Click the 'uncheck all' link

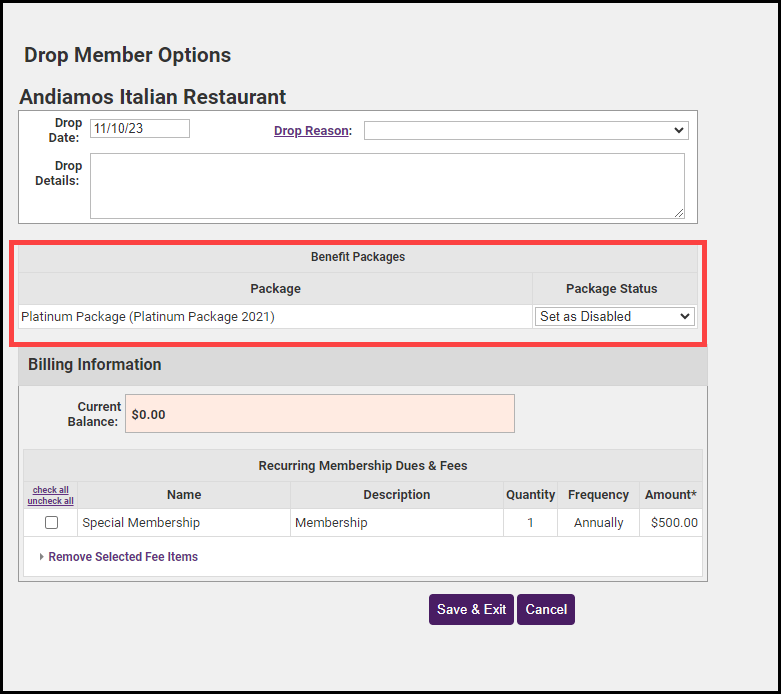pos(51,501)
